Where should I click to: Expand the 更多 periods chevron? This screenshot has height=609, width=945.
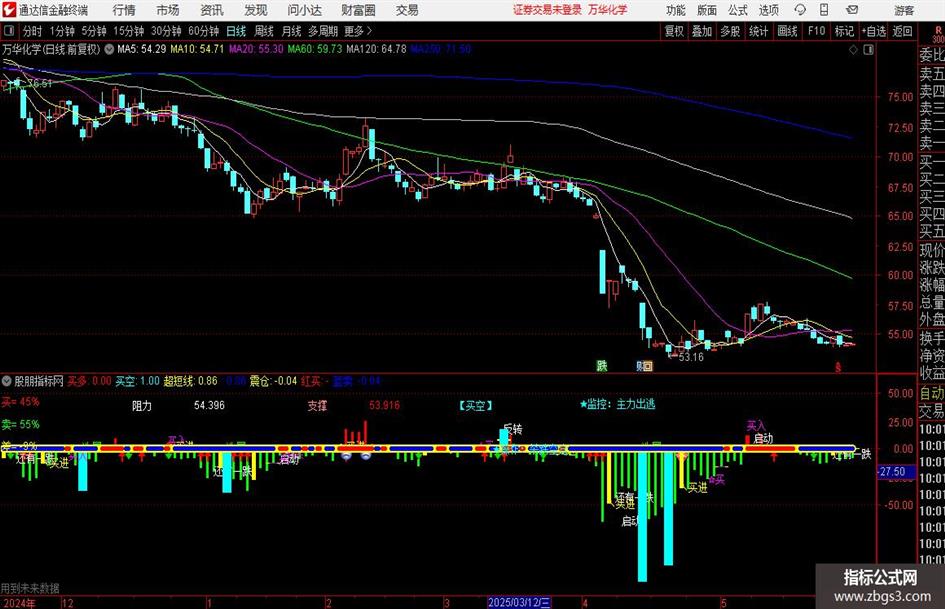(359, 31)
